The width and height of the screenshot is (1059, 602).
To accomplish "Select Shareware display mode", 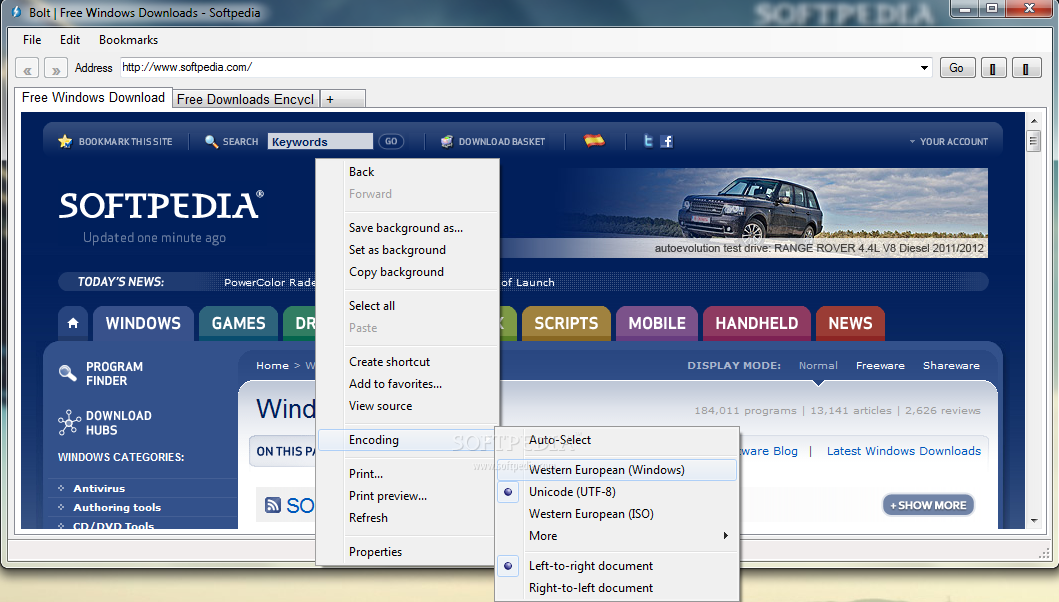I will 951,366.
